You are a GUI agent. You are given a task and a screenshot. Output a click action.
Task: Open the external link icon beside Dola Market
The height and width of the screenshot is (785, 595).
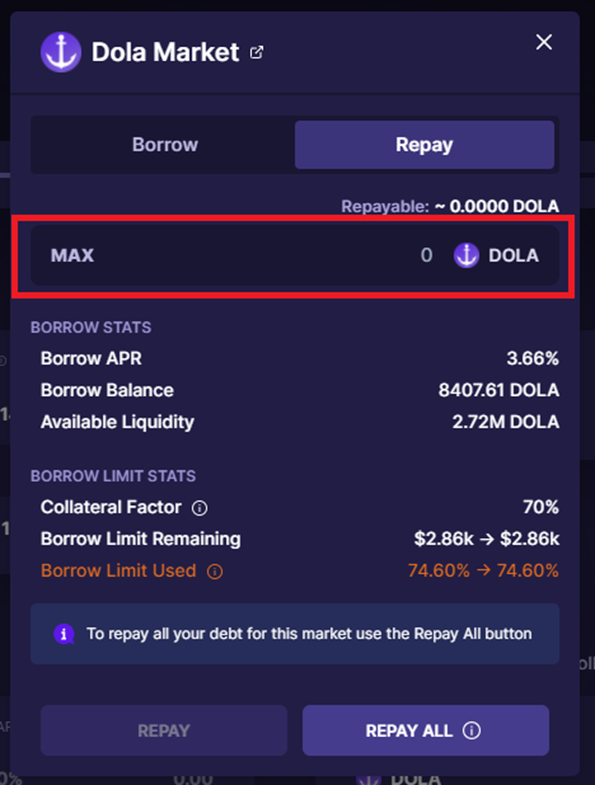coord(256,52)
